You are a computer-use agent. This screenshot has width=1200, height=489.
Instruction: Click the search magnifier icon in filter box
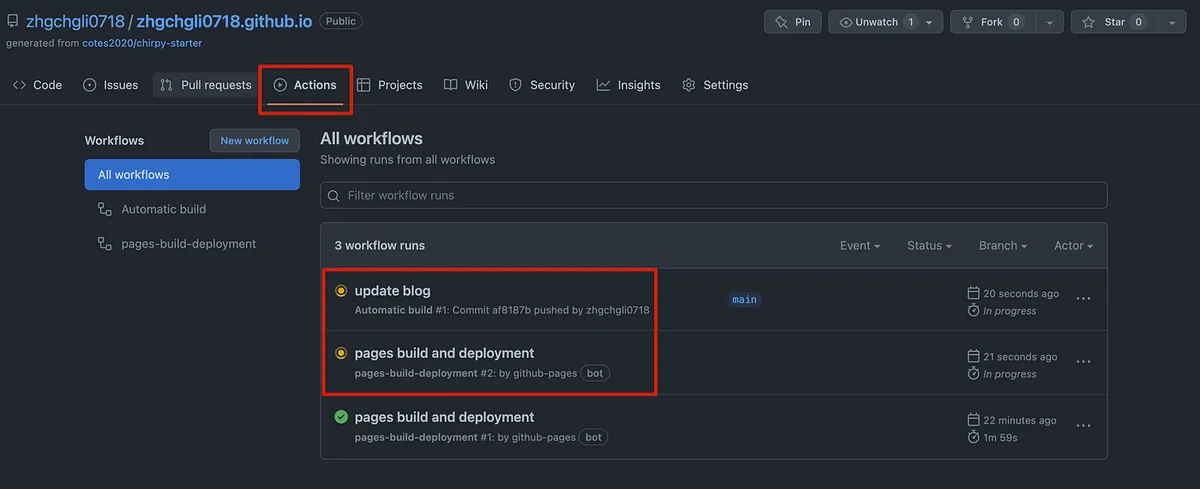coord(334,196)
